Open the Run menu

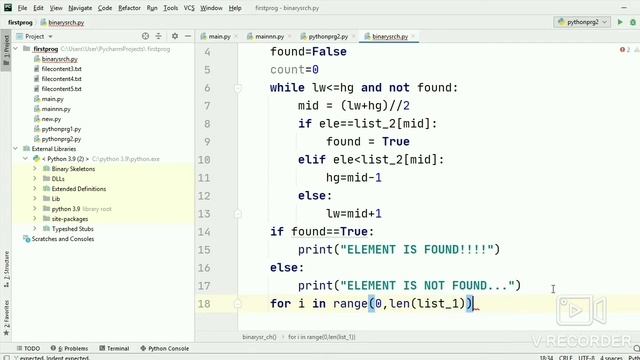[152, 8]
